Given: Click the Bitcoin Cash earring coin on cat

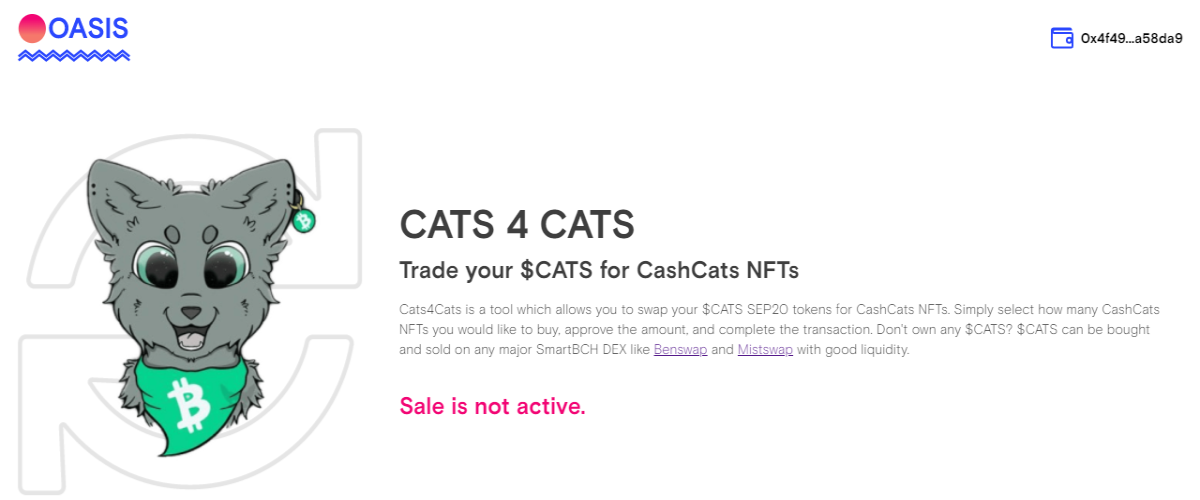Looking at the screenshot, I should pos(304,221).
